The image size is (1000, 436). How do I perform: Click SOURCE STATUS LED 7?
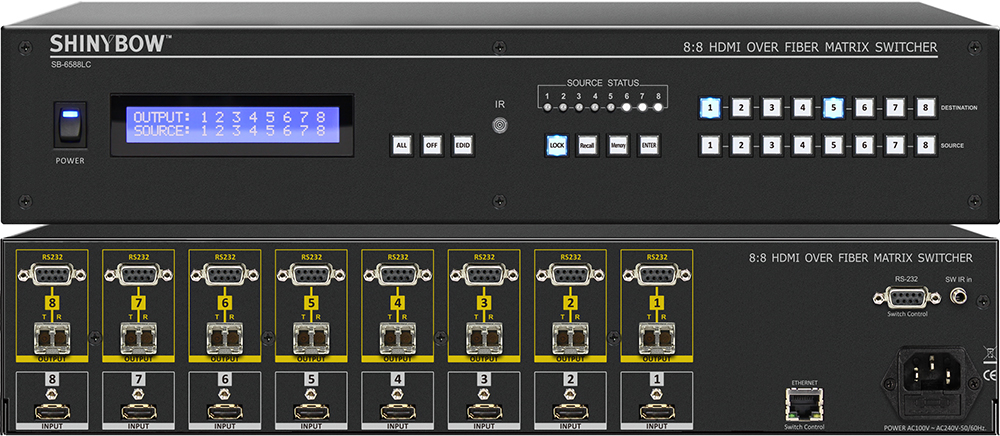coord(642,108)
